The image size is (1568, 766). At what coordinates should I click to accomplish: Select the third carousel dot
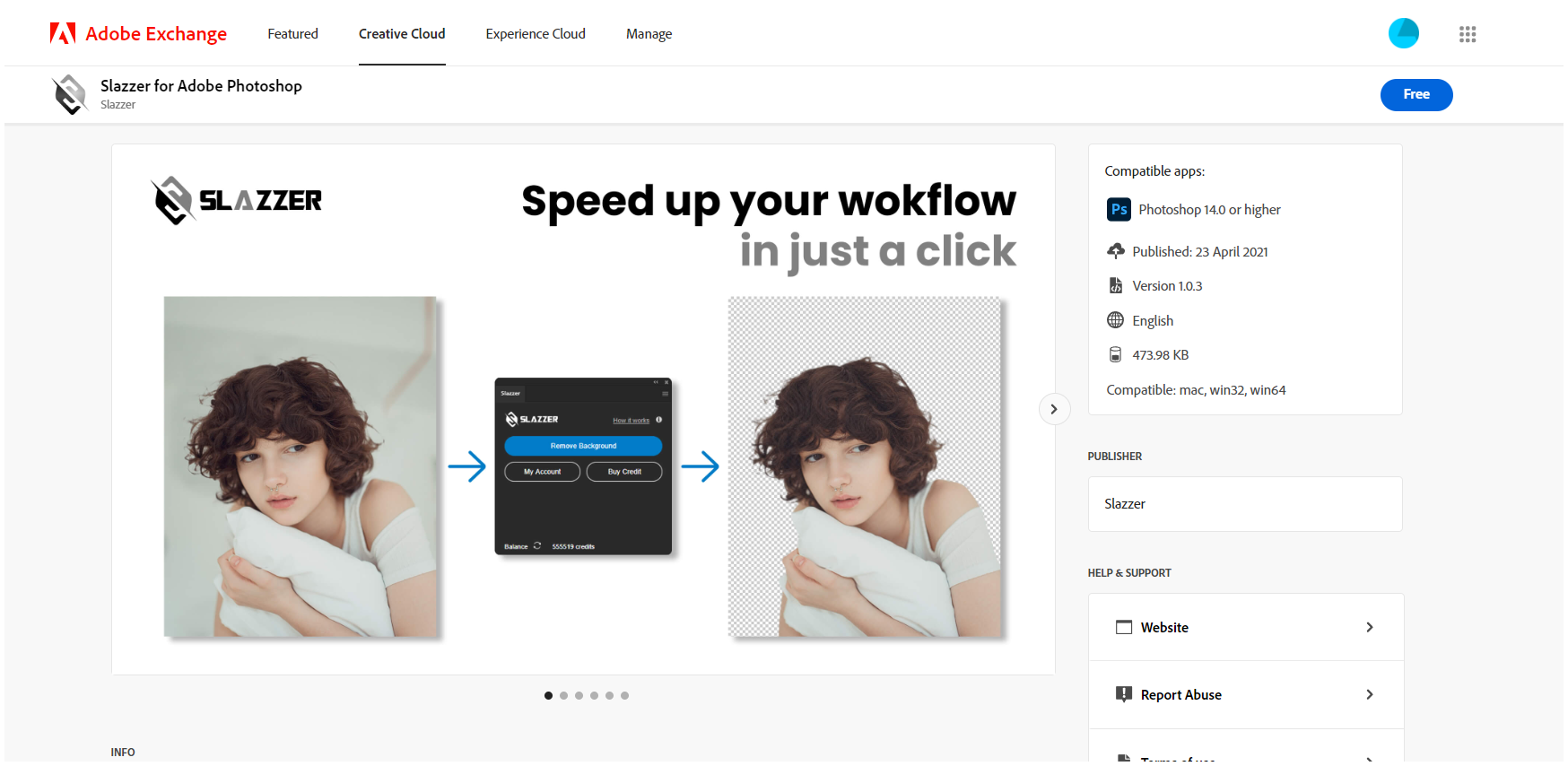[579, 696]
